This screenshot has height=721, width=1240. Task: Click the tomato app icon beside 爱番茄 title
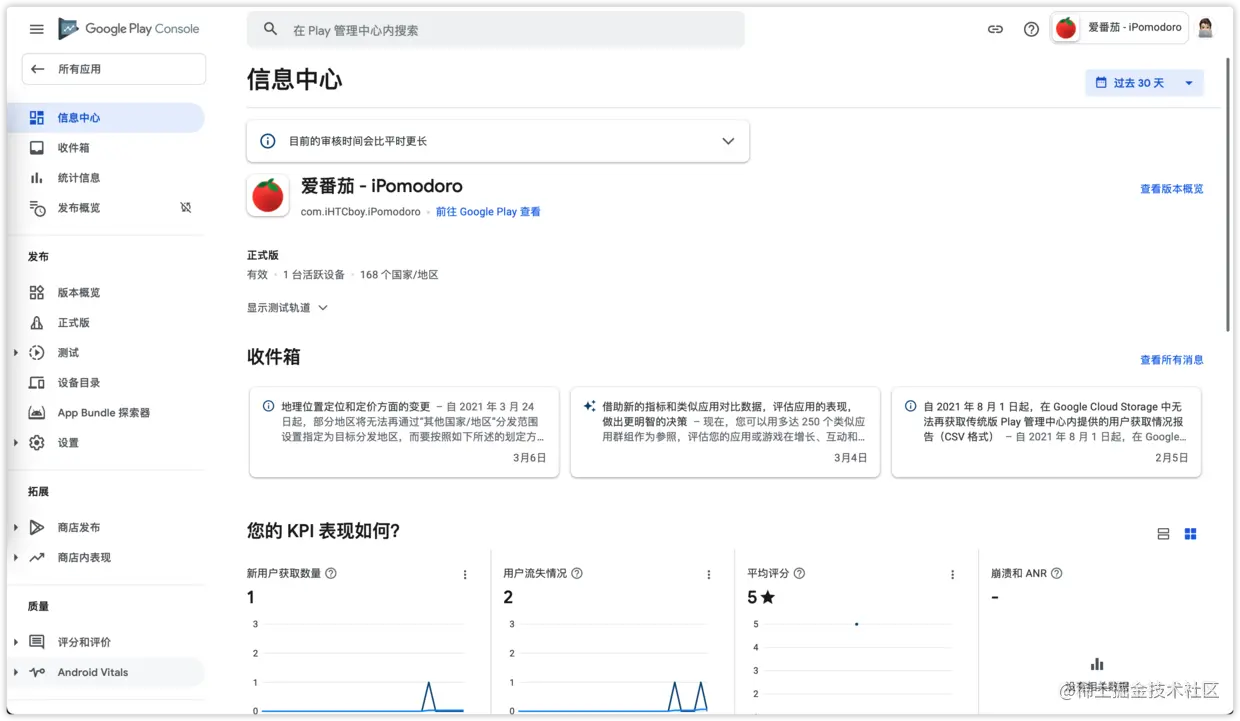tap(268, 196)
